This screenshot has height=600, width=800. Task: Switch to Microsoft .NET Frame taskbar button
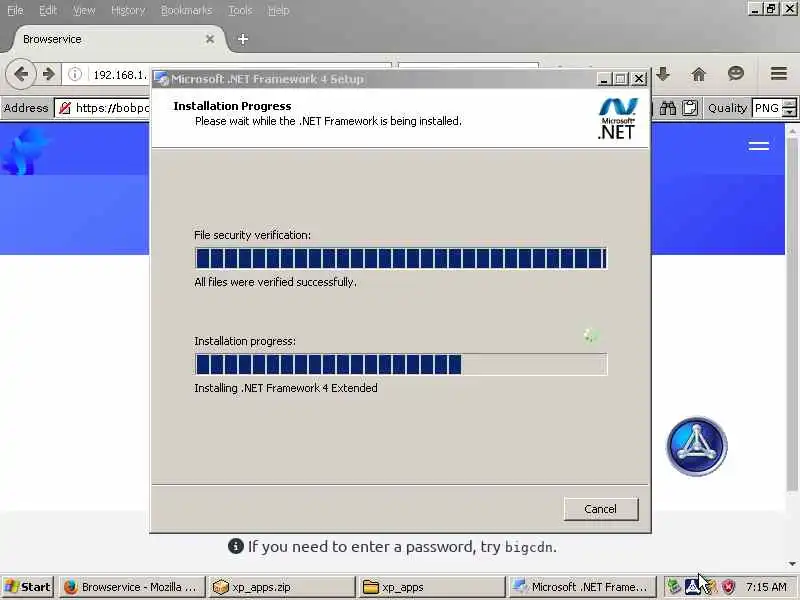[582, 587]
